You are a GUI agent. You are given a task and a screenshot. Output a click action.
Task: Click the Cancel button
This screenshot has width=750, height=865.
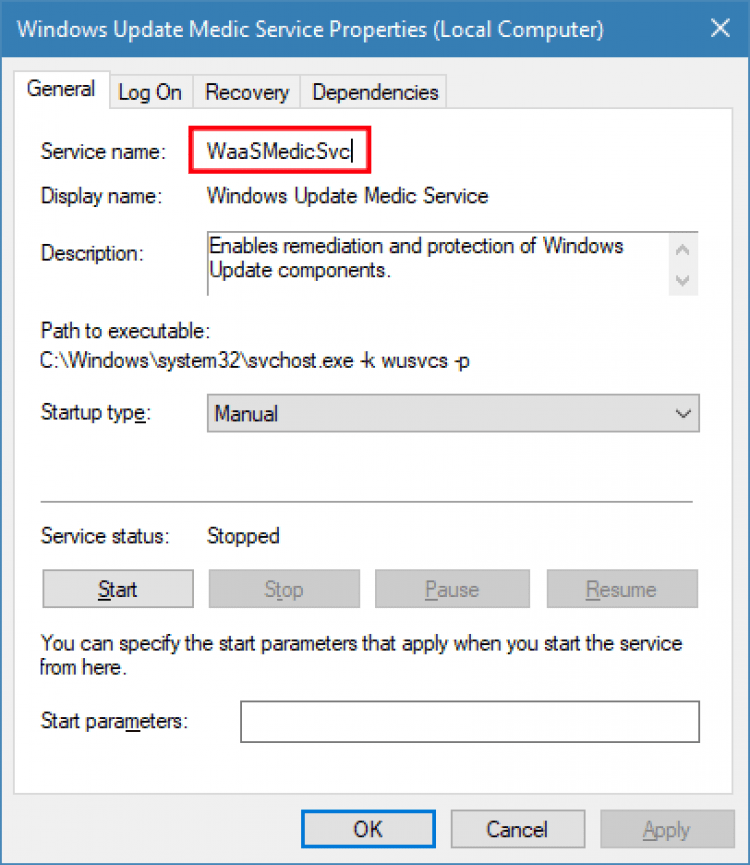(516, 829)
